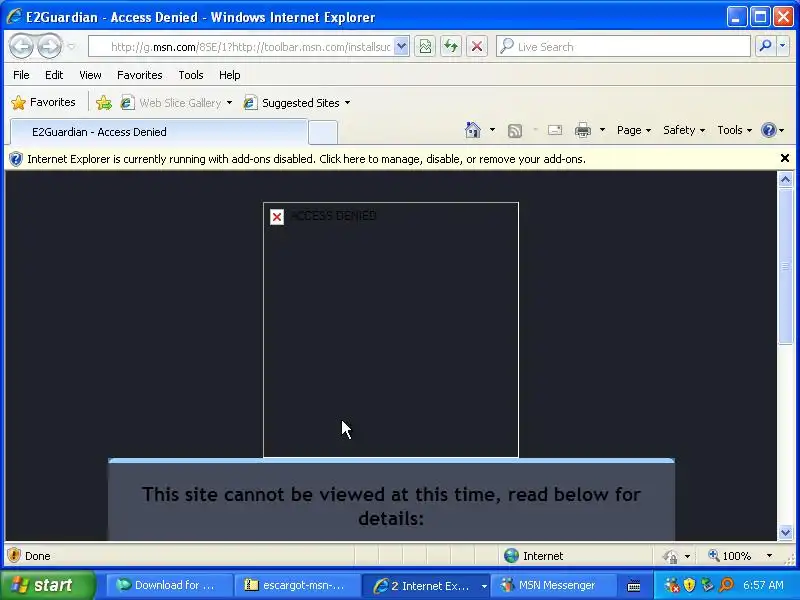Open the File menu

(x=21, y=75)
